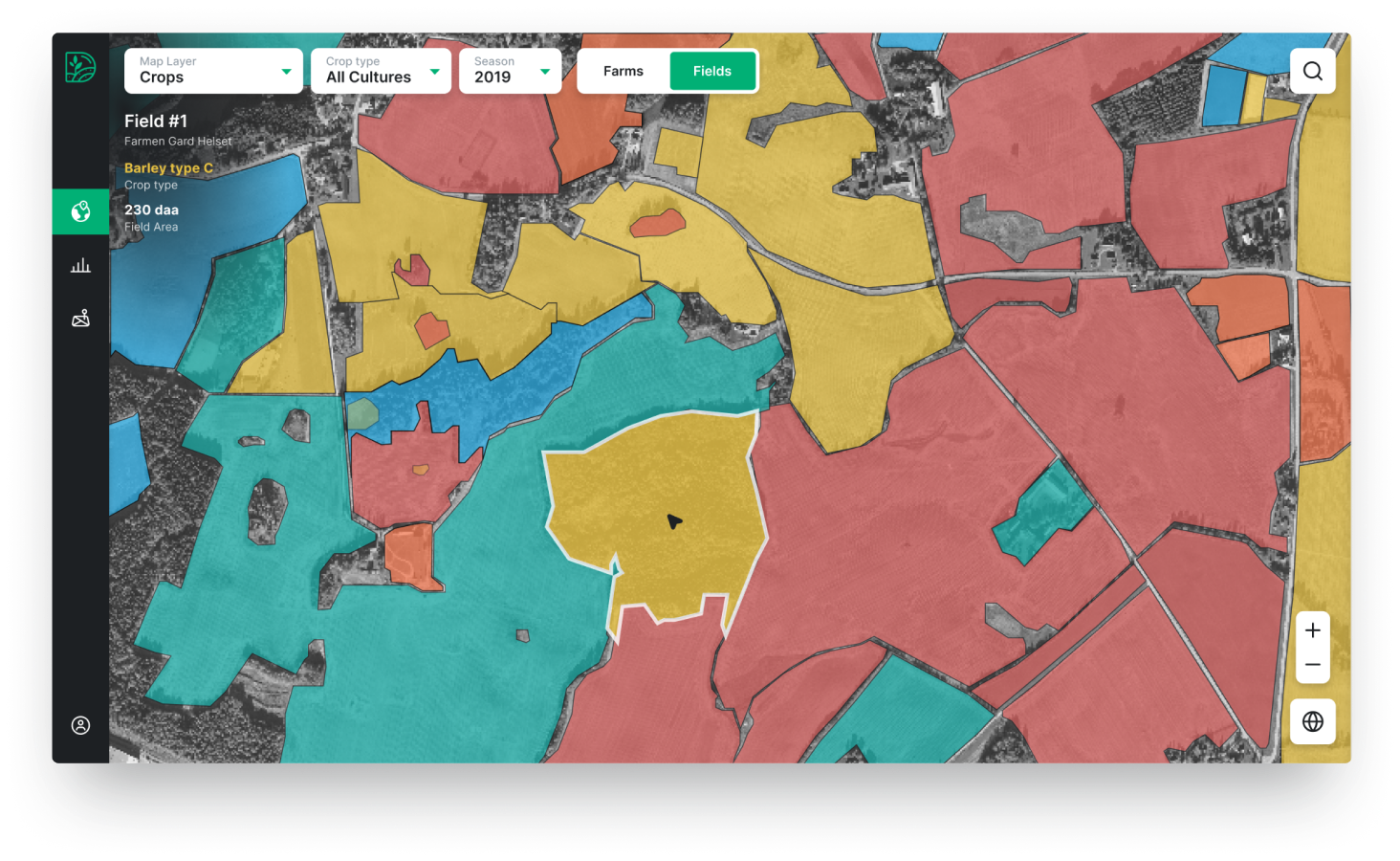Click the globe button below the zoom controls
The image size is (1400, 861).
[1312, 721]
